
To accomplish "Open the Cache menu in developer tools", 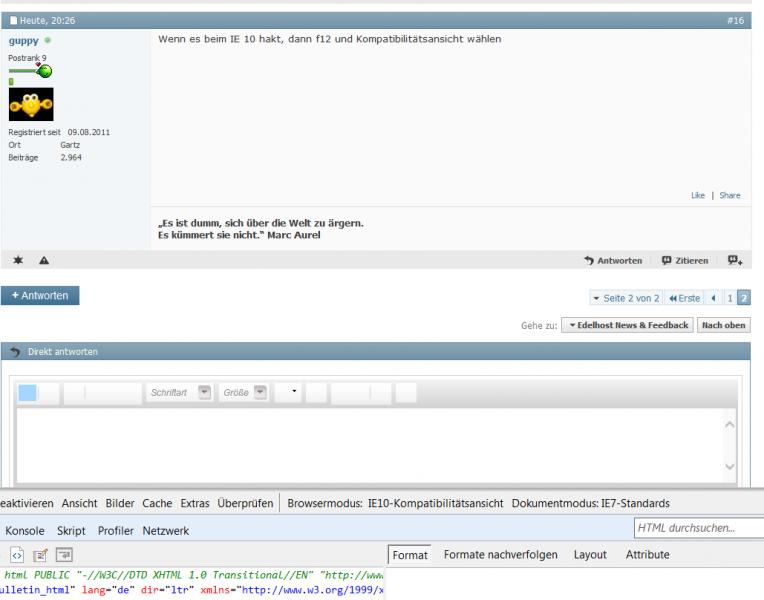I will tap(157, 503).
